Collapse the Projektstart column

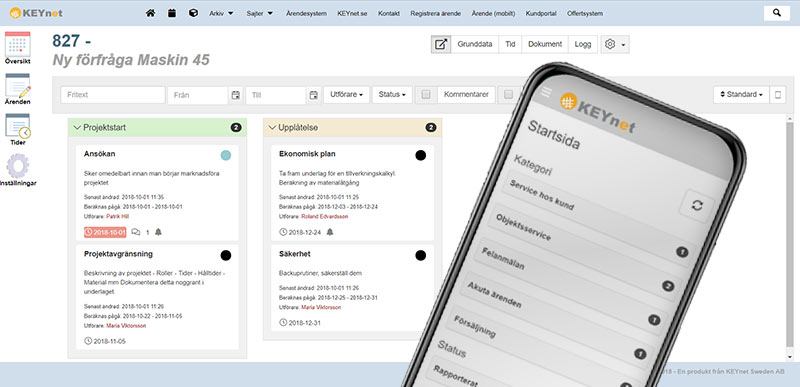coord(78,127)
